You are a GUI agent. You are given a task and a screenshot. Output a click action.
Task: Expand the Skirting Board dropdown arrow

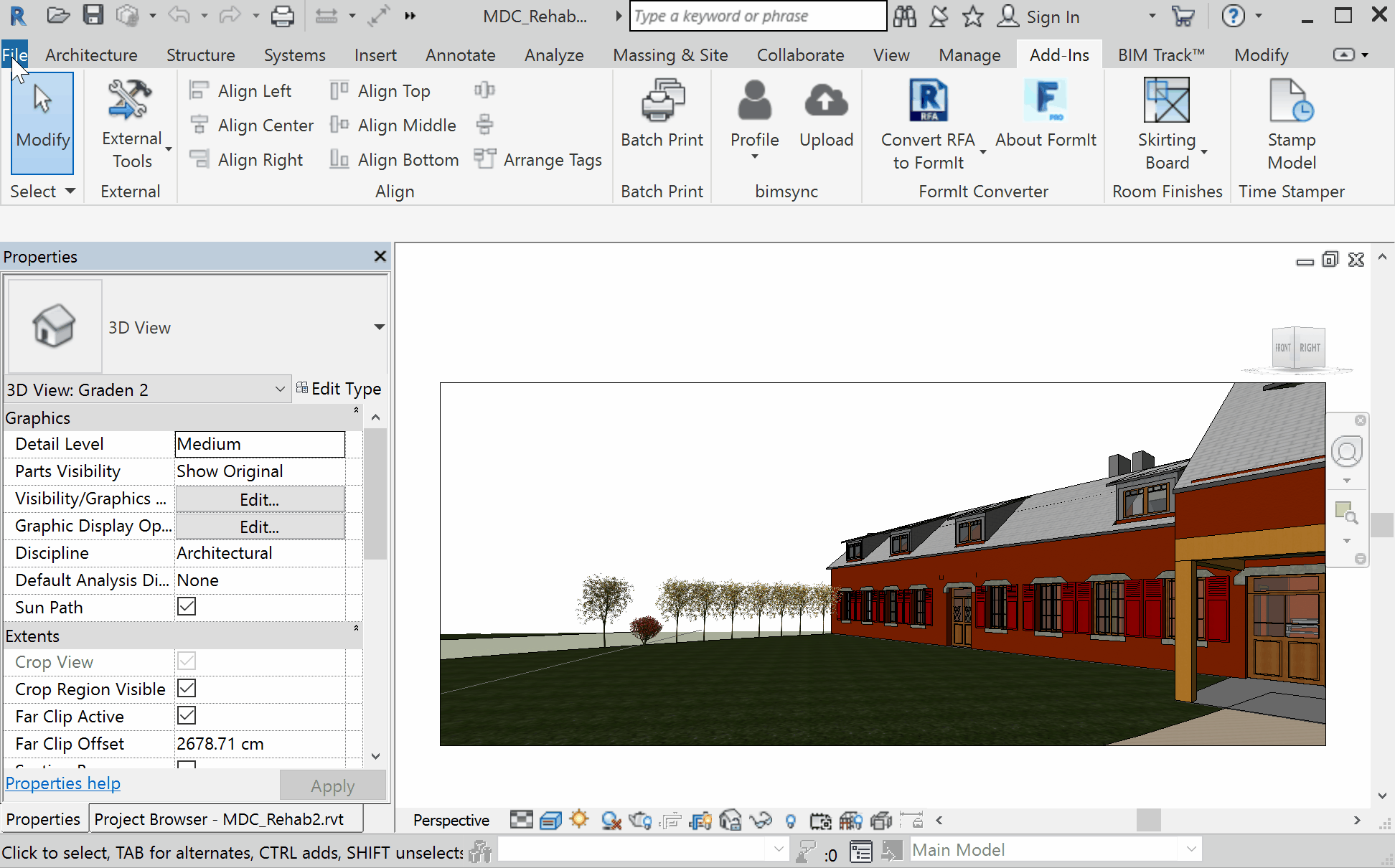(1204, 152)
